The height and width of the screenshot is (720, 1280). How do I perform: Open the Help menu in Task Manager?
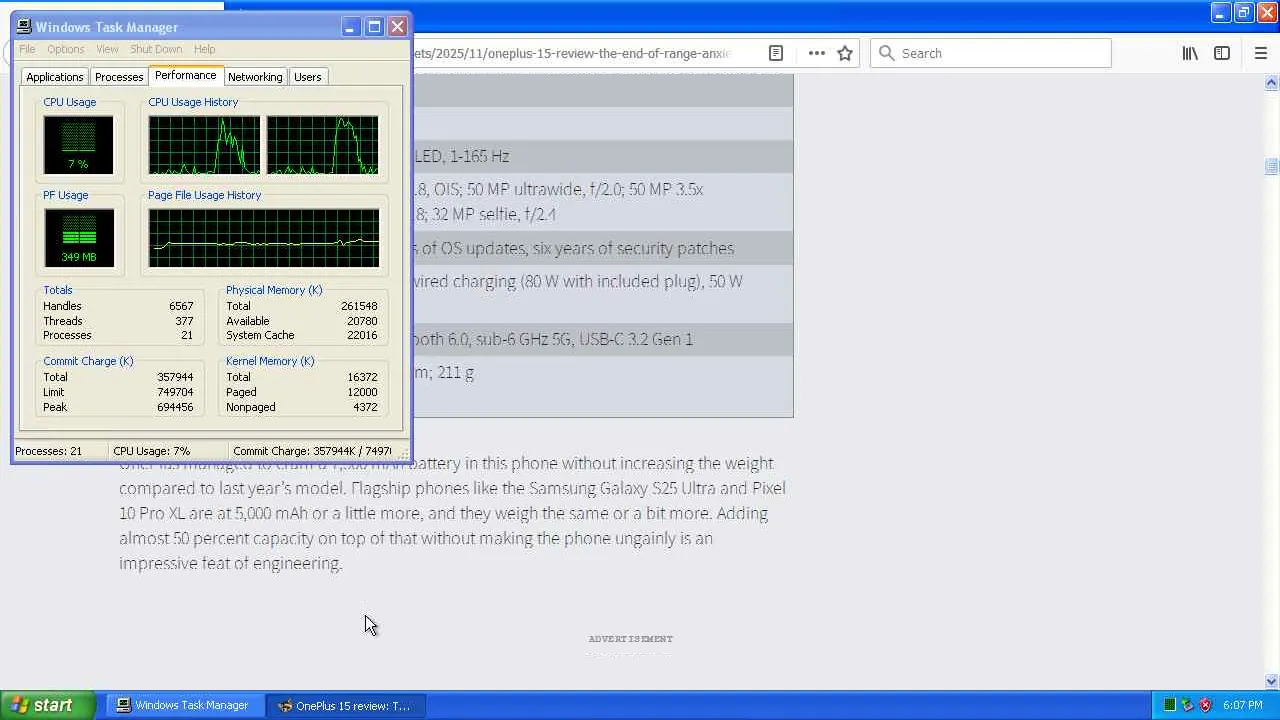click(204, 49)
